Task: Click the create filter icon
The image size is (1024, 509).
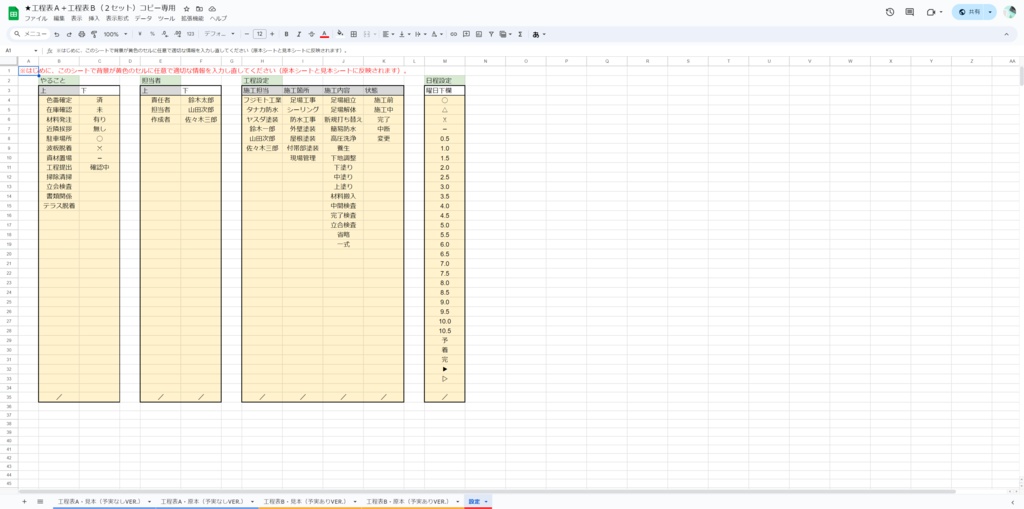Action: click(491, 34)
